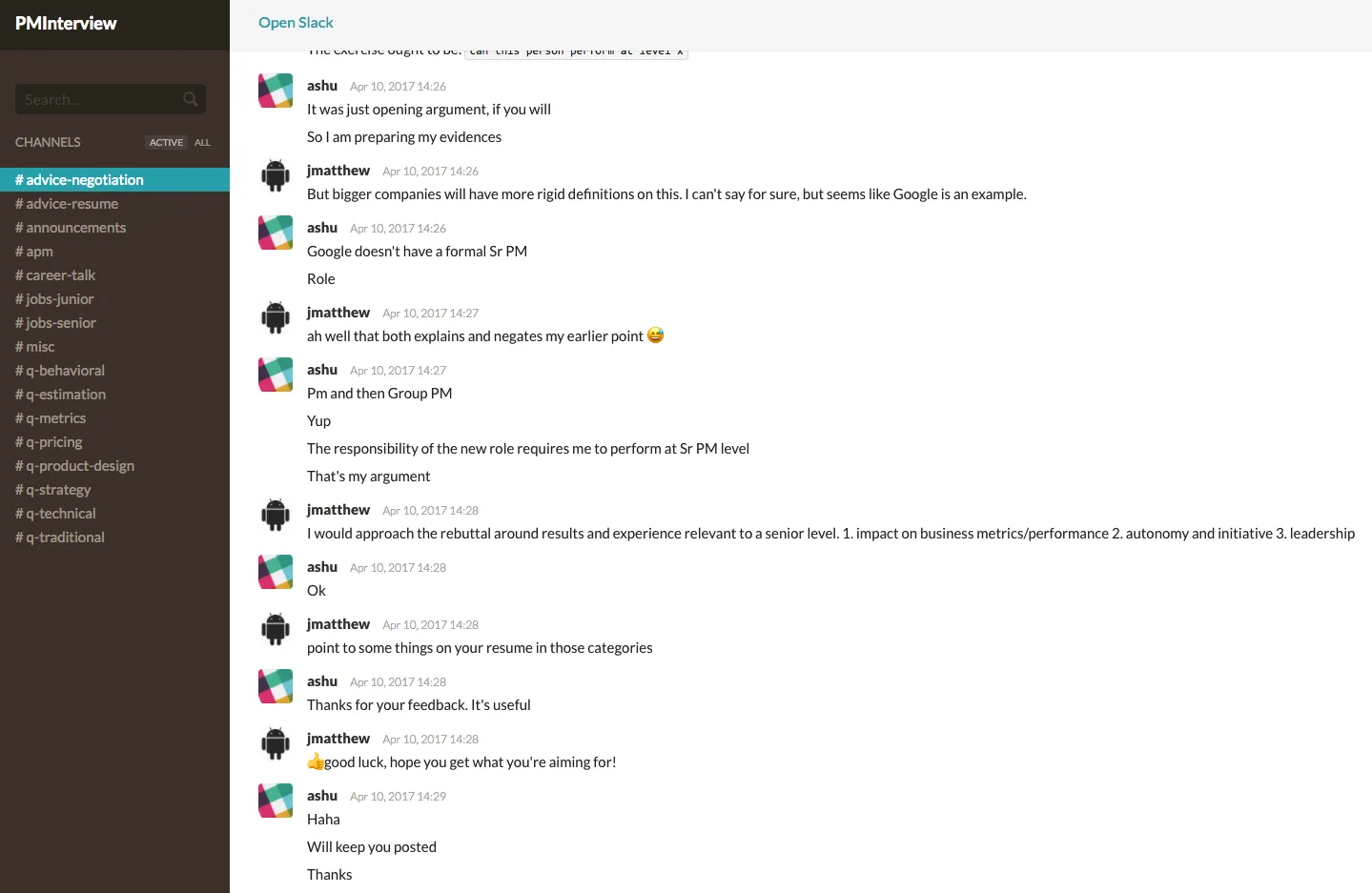Click ashu's avatar beside the "Haha" message
Viewport: 1372px width, 893px height.
(276, 801)
